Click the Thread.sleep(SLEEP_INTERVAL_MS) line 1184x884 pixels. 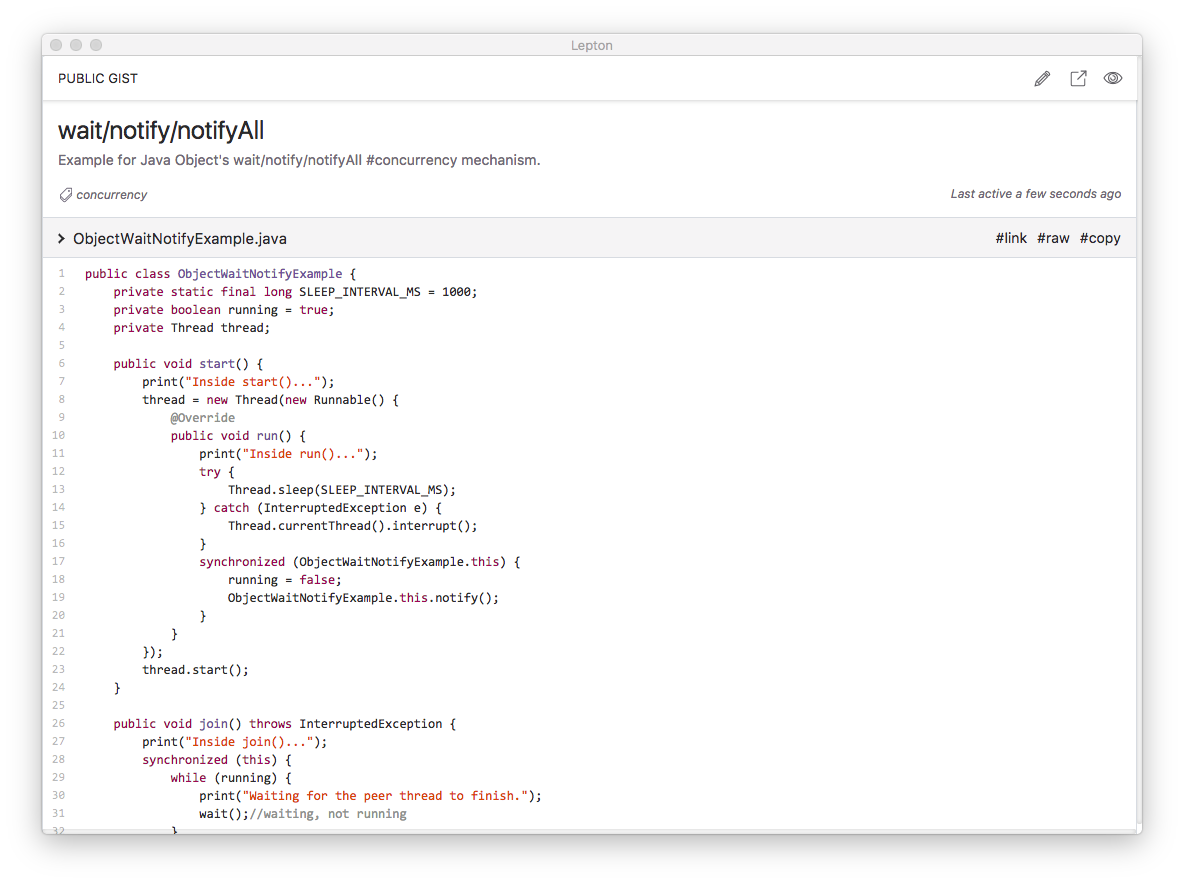point(342,490)
